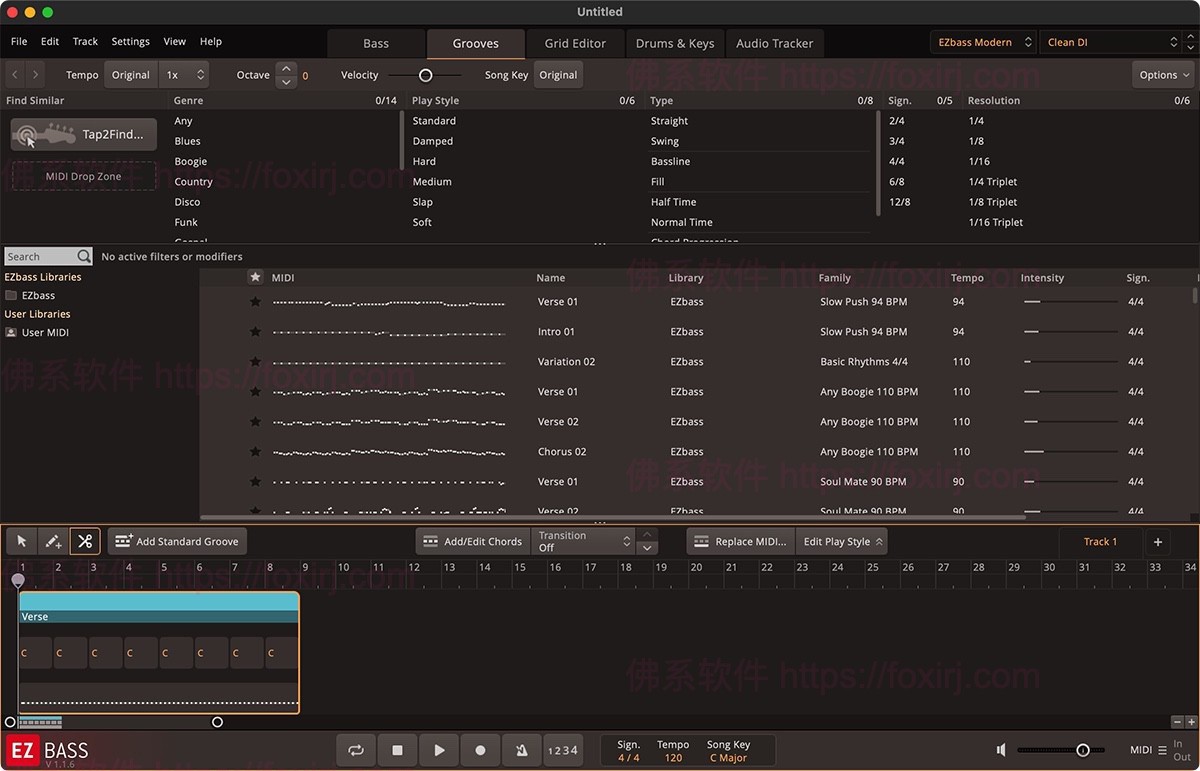The height and width of the screenshot is (771, 1200).
Task: Click the Replace MIDI button
Action: (740, 541)
